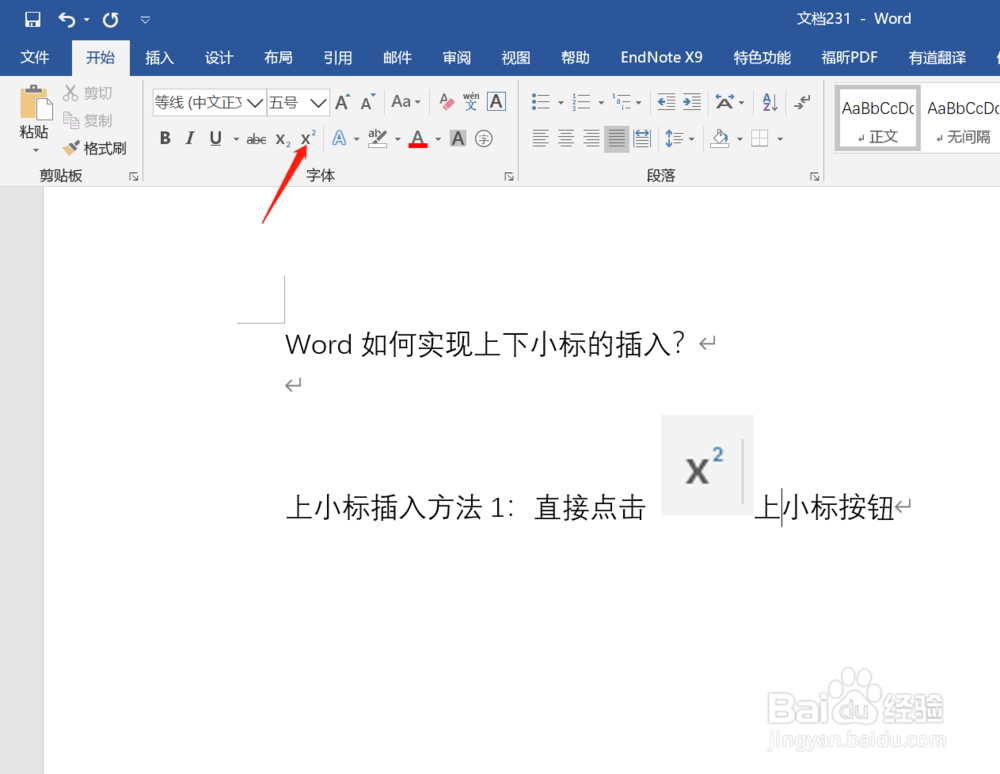Open the Font group dialog launcher
The image size is (1000, 774).
click(x=509, y=175)
